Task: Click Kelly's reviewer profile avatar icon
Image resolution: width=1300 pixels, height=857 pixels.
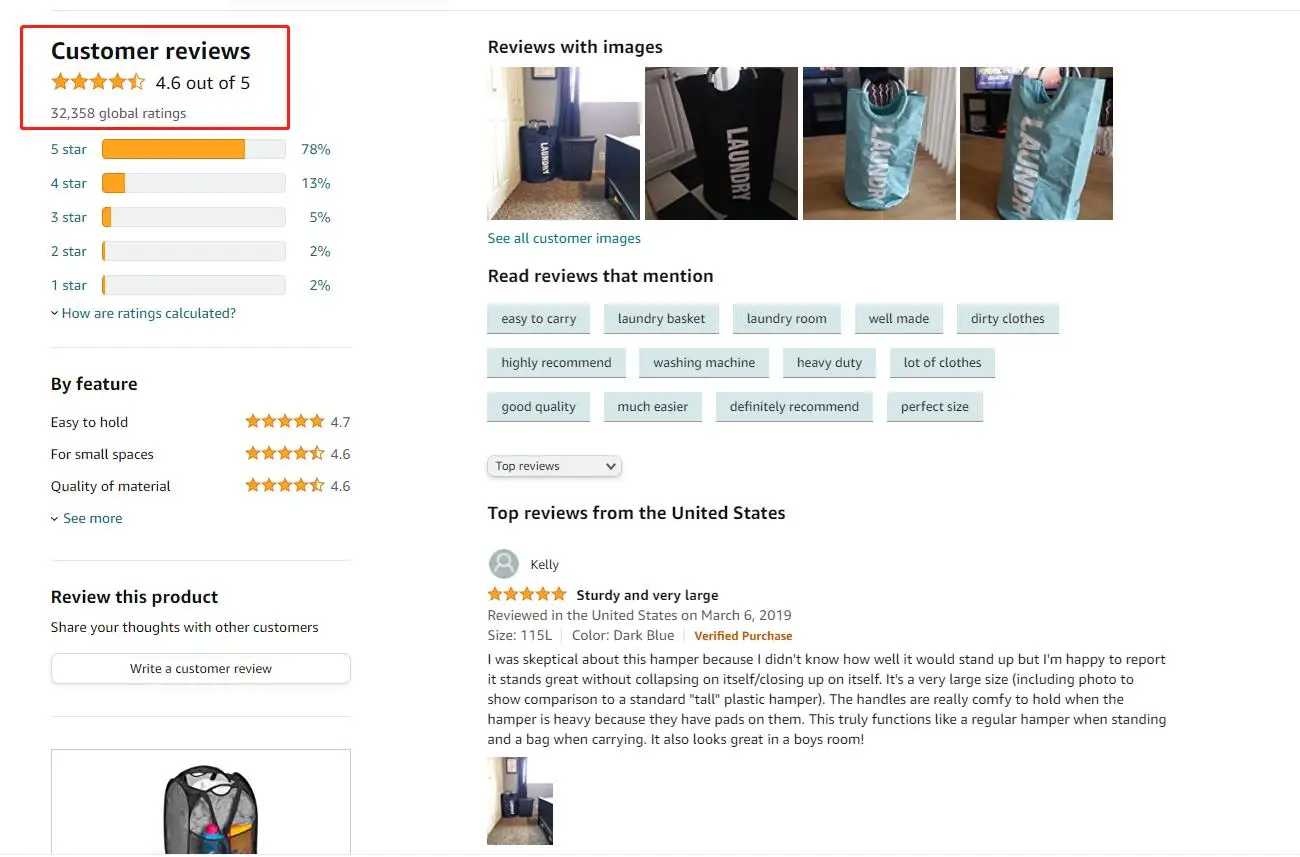Action: [504, 564]
